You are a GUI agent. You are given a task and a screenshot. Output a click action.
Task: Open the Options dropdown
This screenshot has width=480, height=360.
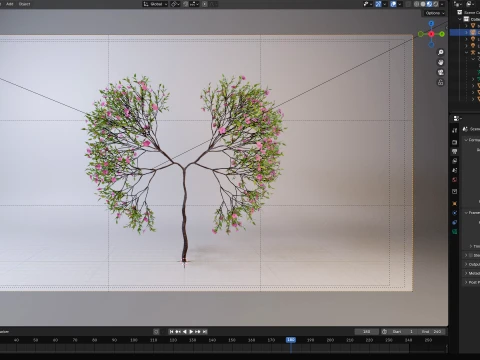[435, 13]
